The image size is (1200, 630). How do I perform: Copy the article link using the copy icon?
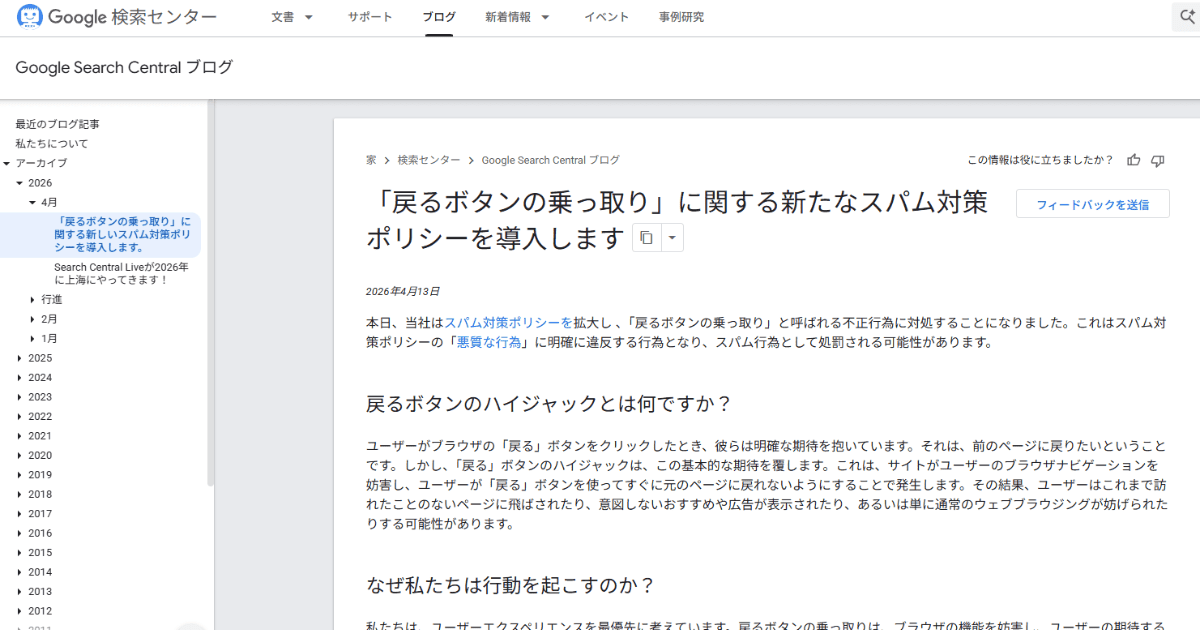coord(646,237)
